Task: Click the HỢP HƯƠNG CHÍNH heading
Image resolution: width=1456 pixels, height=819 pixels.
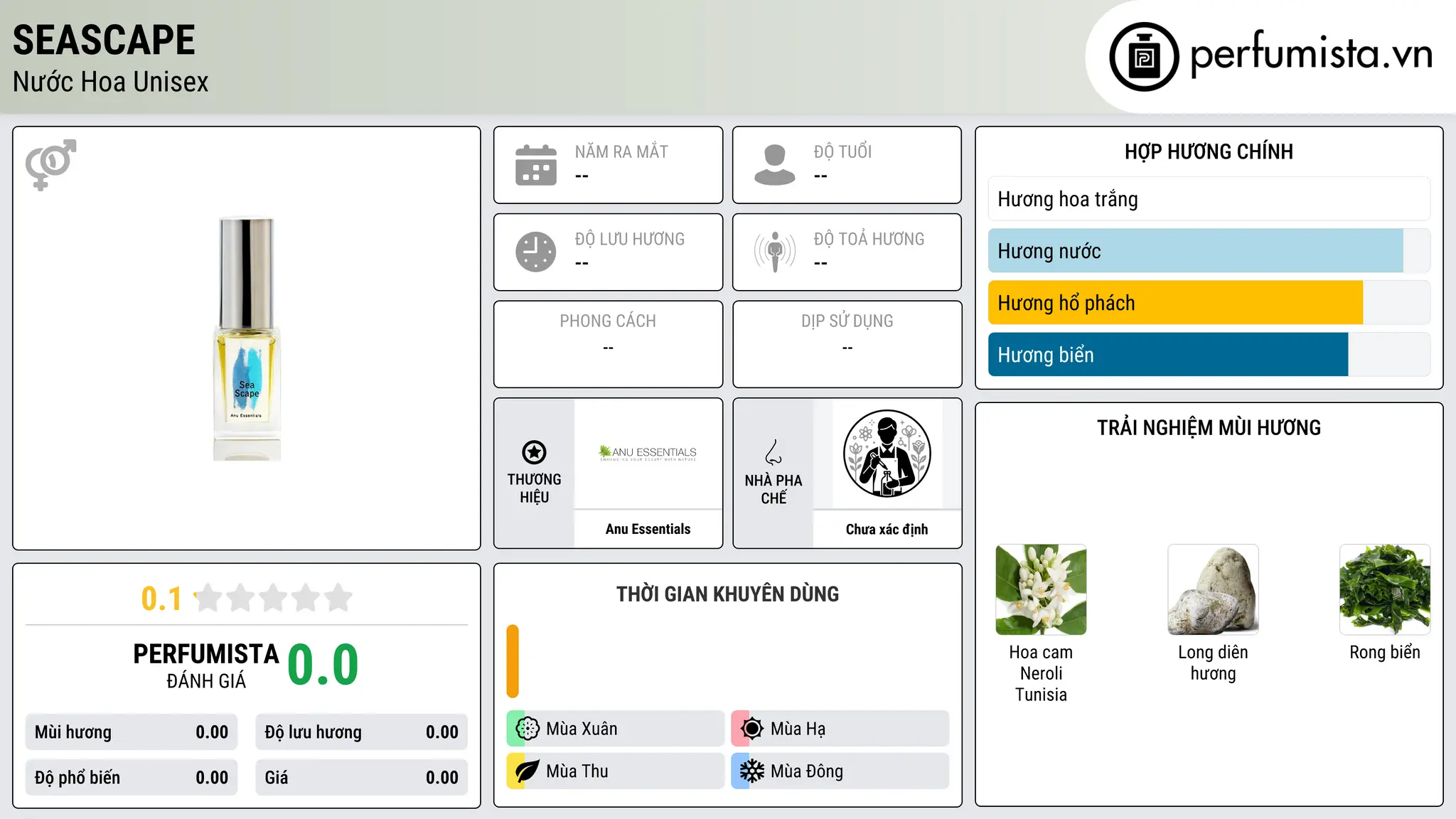Action: [x=1209, y=151]
